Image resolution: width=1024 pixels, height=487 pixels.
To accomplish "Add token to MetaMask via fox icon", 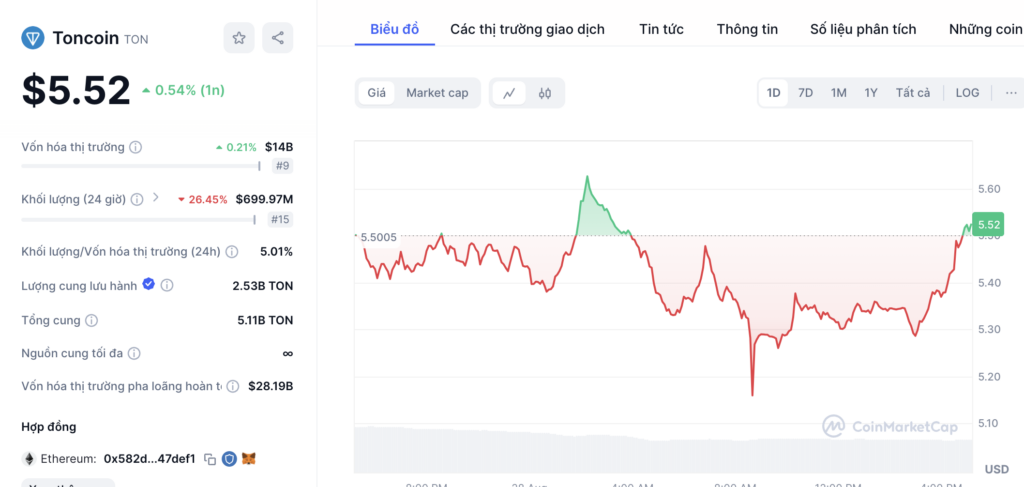I will 249,459.
